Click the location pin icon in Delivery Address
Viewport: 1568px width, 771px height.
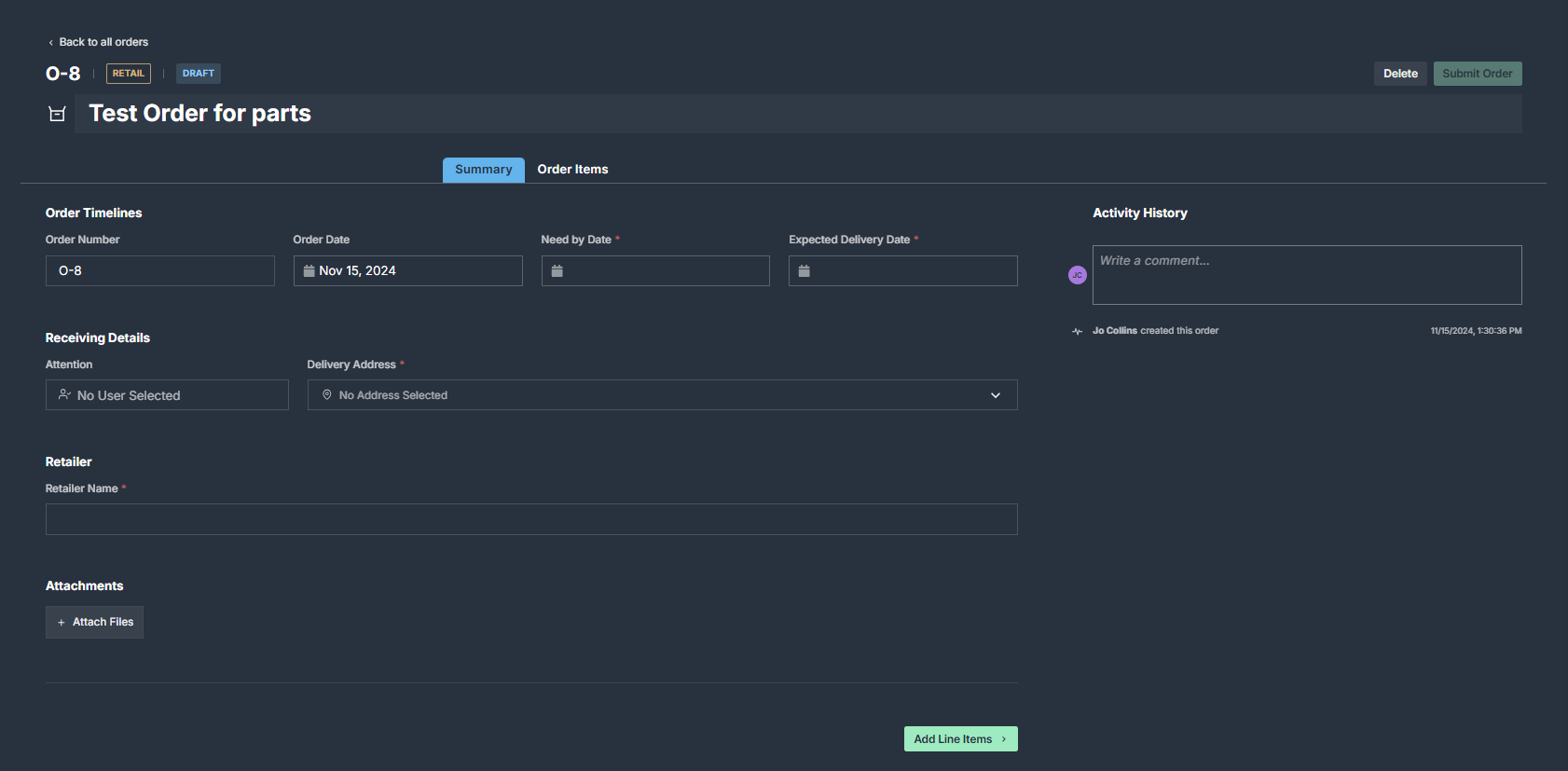[x=326, y=395]
